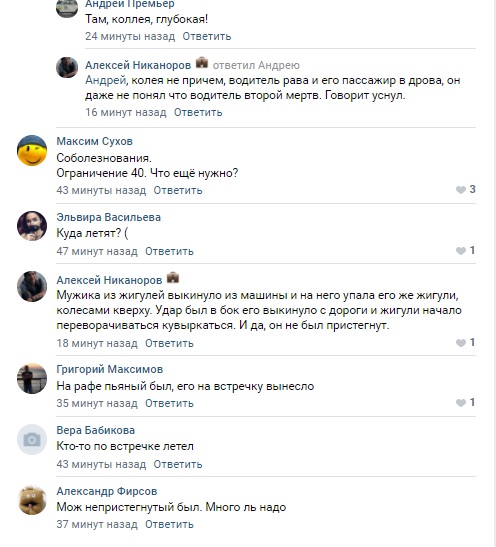Click heart on the жигули accident comment
The height and width of the screenshot is (547, 496).
461,343
